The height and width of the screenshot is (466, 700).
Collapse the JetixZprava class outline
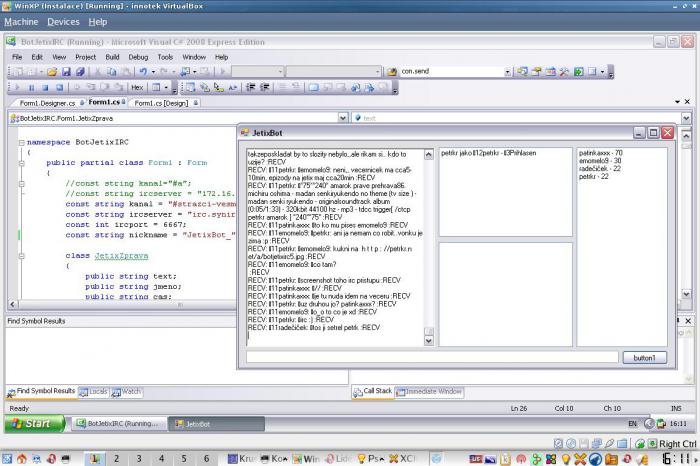(21, 256)
